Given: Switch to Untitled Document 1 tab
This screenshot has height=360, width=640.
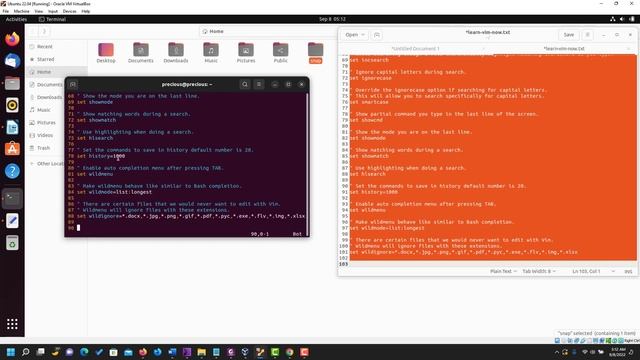Looking at the screenshot, I should tap(415, 49).
